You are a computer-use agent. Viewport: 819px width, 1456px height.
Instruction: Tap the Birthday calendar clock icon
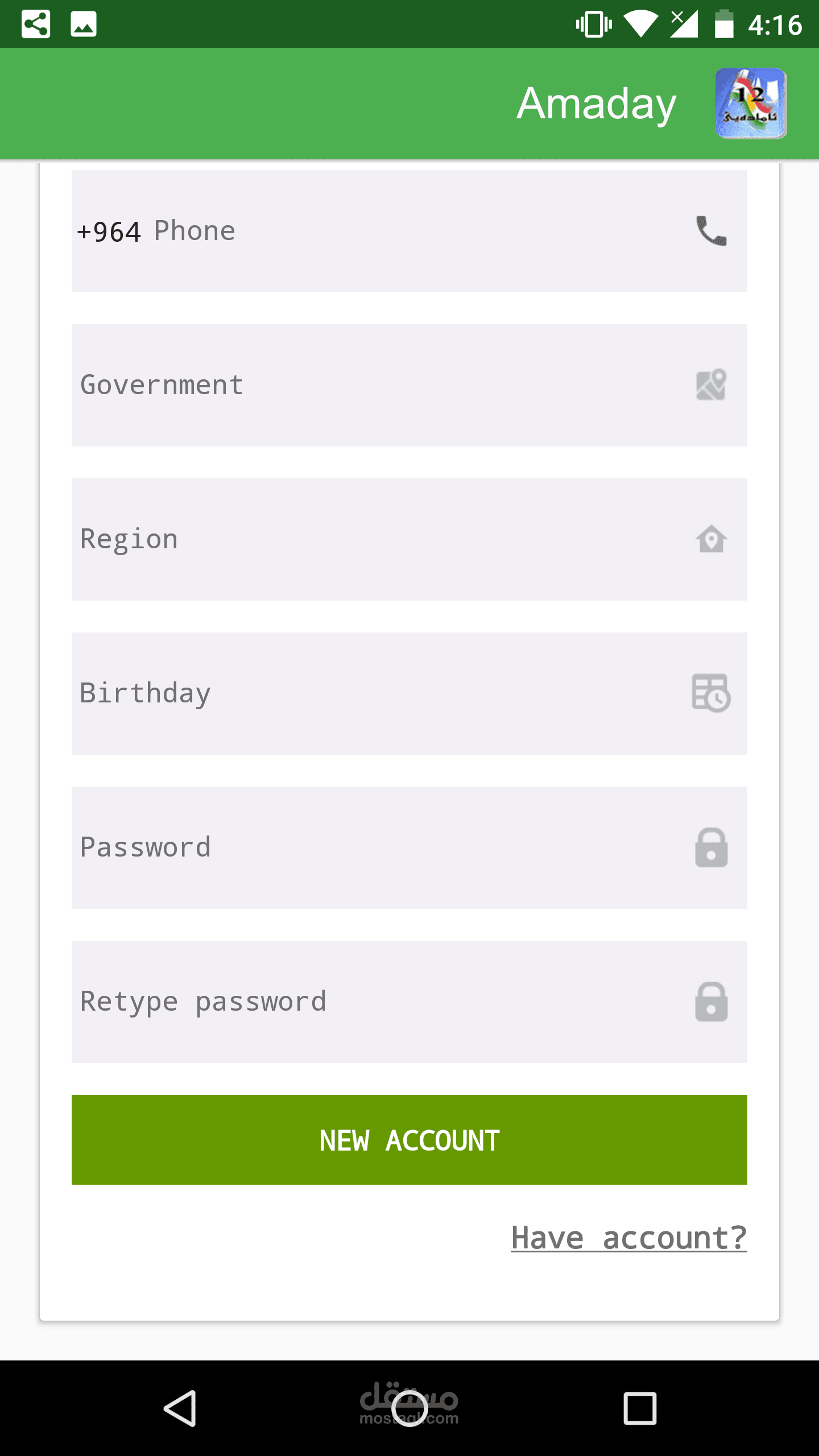click(x=711, y=693)
